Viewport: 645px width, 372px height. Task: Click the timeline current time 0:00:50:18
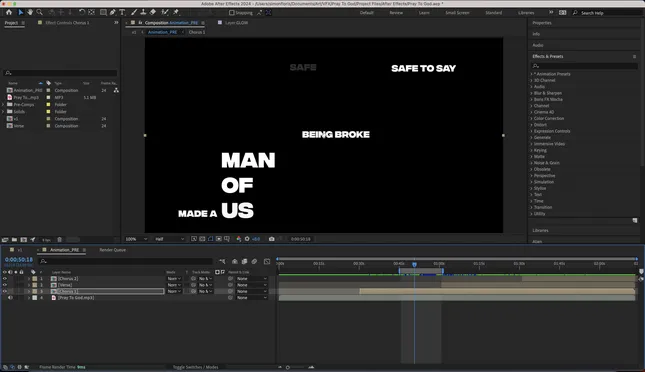point(19,260)
